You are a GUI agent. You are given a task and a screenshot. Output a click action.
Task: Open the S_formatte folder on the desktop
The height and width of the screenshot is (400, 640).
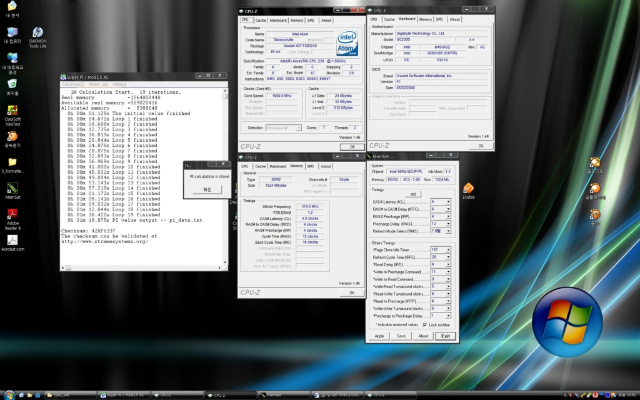(x=12, y=165)
